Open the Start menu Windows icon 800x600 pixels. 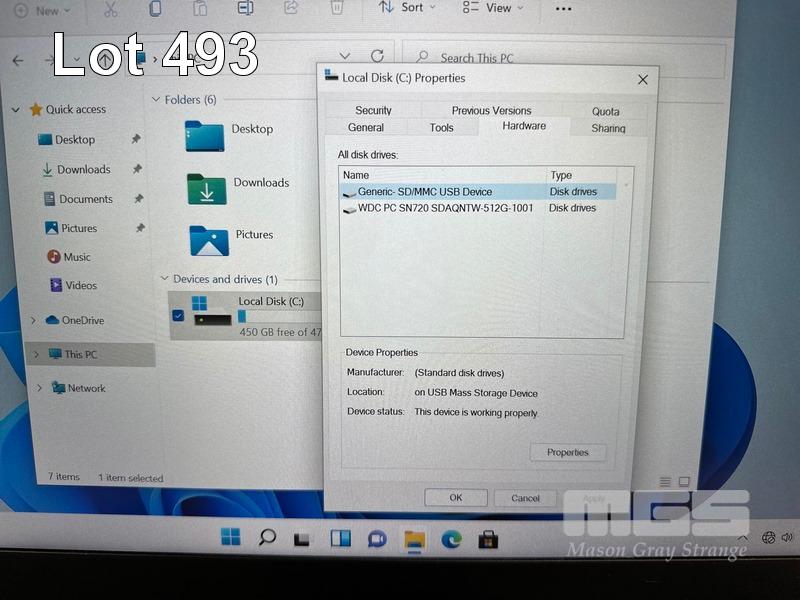tap(231, 538)
